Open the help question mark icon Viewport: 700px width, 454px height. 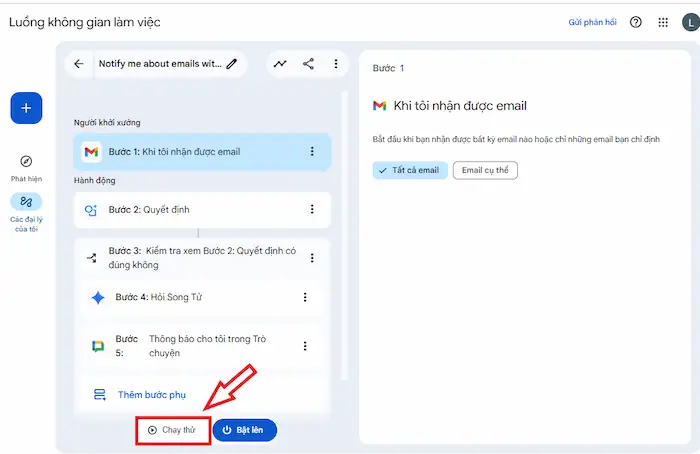636,22
